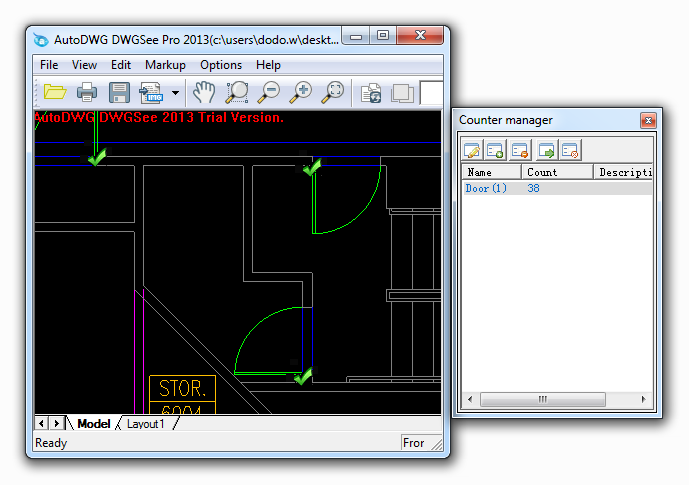Open the Markup menu
The width and height of the screenshot is (689, 485).
point(165,65)
